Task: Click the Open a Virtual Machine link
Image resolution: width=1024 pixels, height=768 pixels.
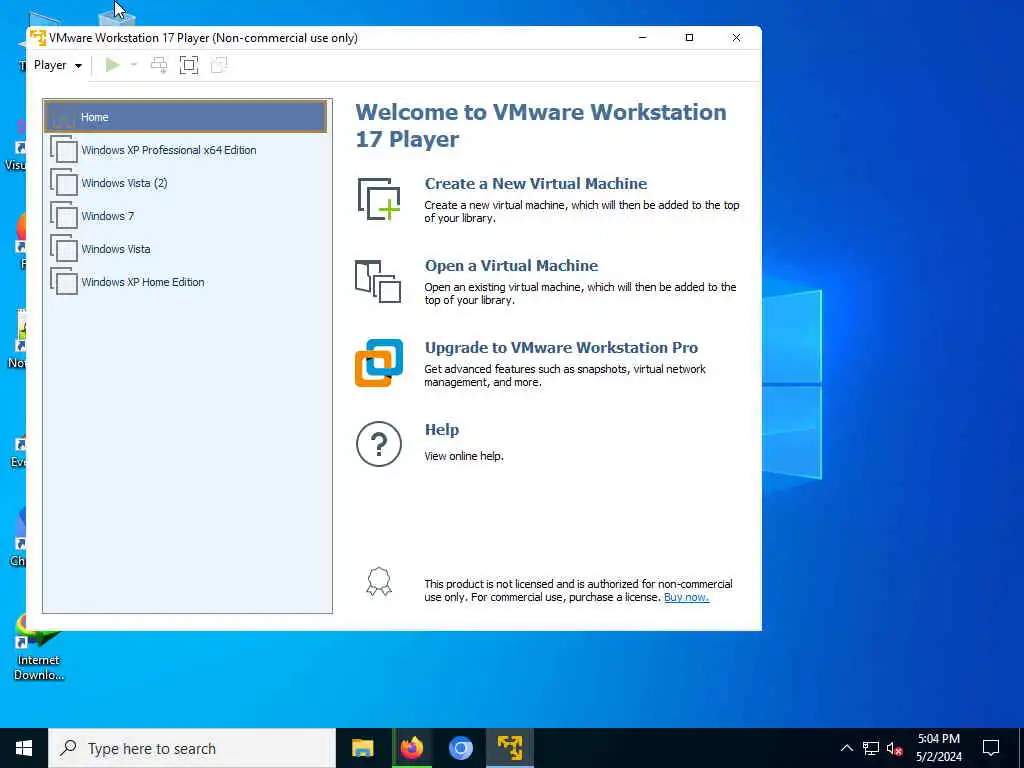Action: 511,266
